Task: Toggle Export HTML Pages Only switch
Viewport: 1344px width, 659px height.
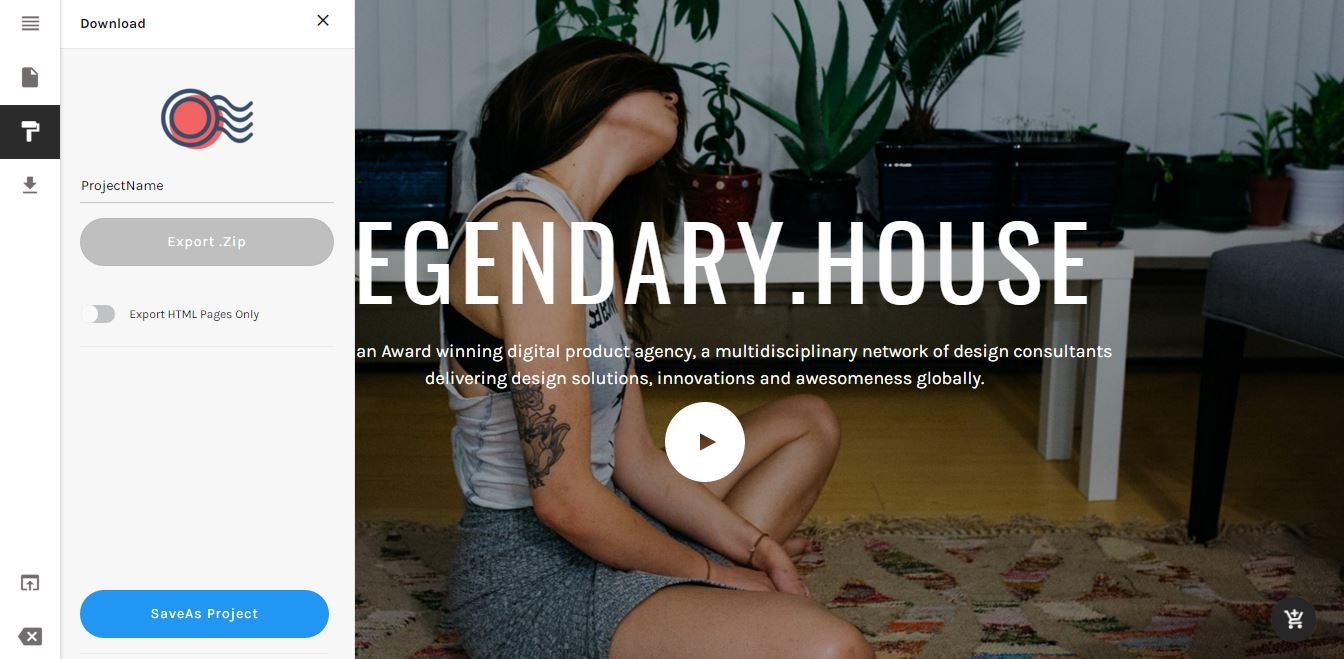Action: tap(98, 314)
